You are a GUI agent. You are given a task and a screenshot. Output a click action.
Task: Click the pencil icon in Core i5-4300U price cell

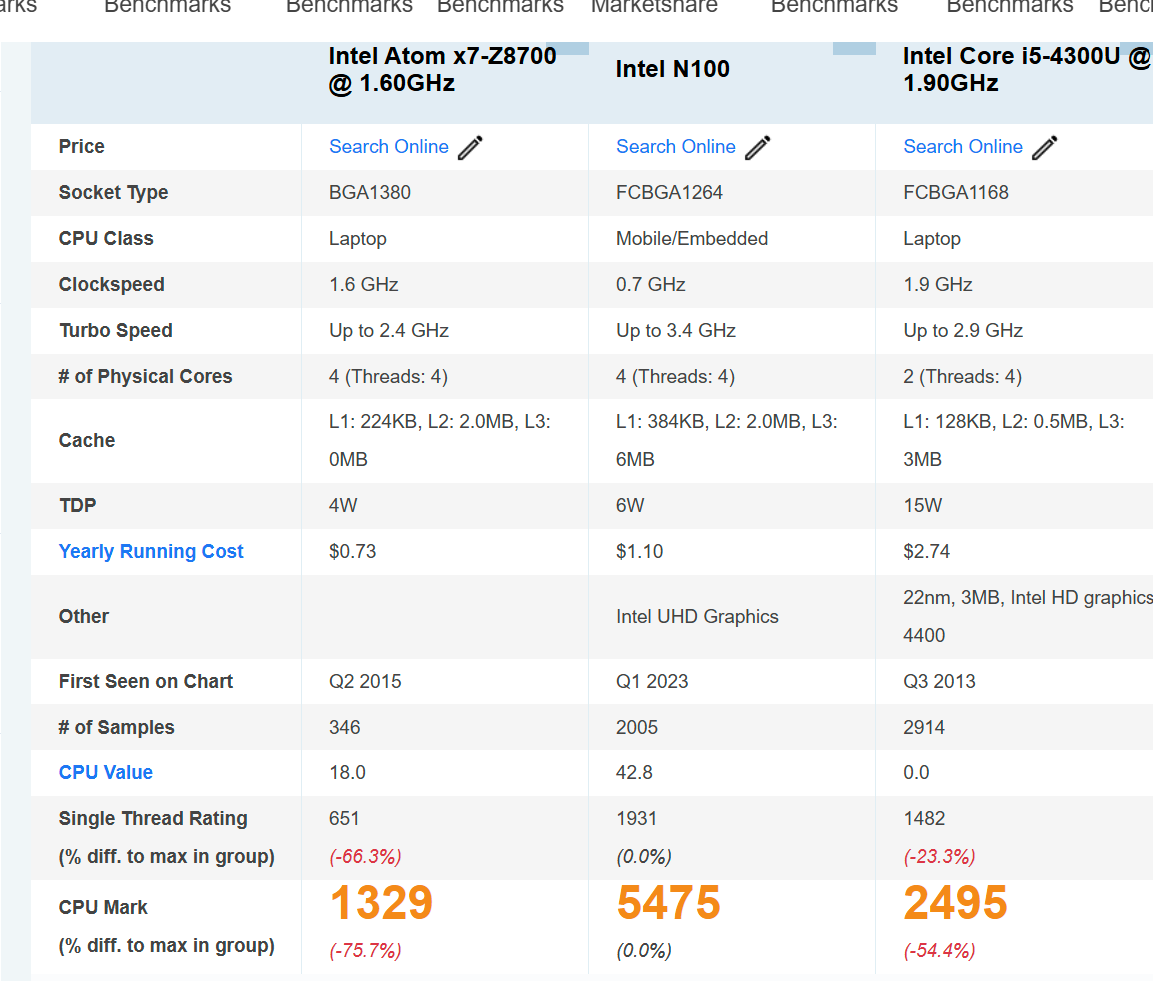click(1045, 147)
